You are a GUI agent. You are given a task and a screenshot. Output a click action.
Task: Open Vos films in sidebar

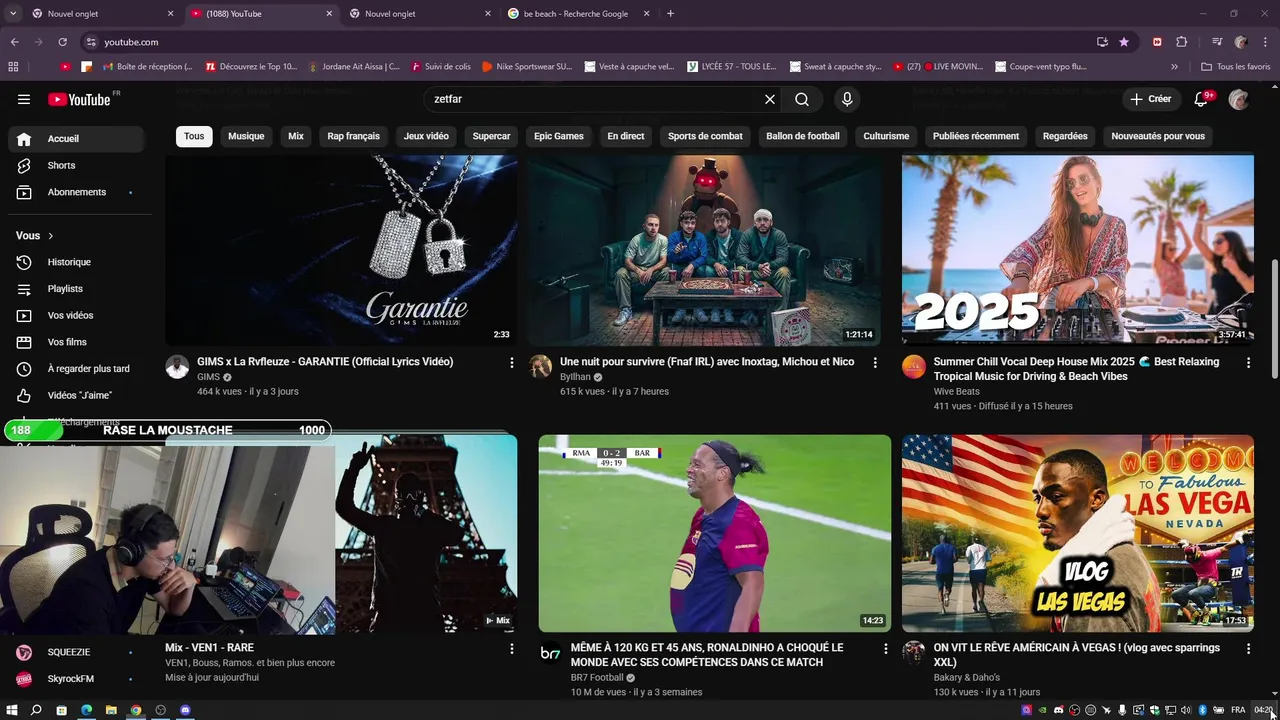click(x=76, y=342)
